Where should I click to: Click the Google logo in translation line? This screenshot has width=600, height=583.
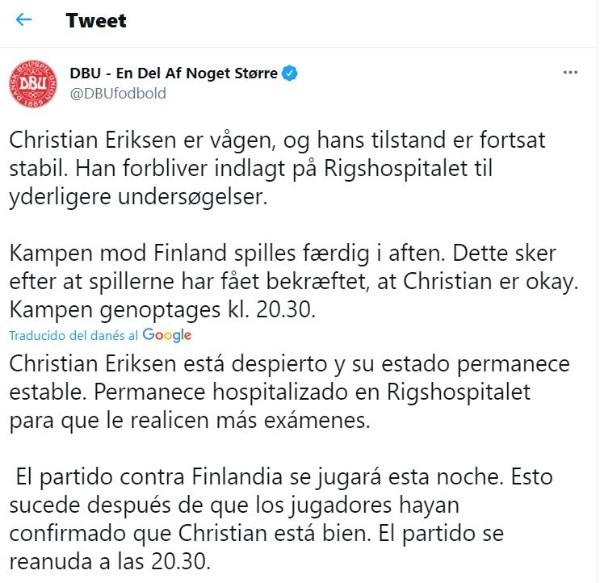click(x=167, y=335)
